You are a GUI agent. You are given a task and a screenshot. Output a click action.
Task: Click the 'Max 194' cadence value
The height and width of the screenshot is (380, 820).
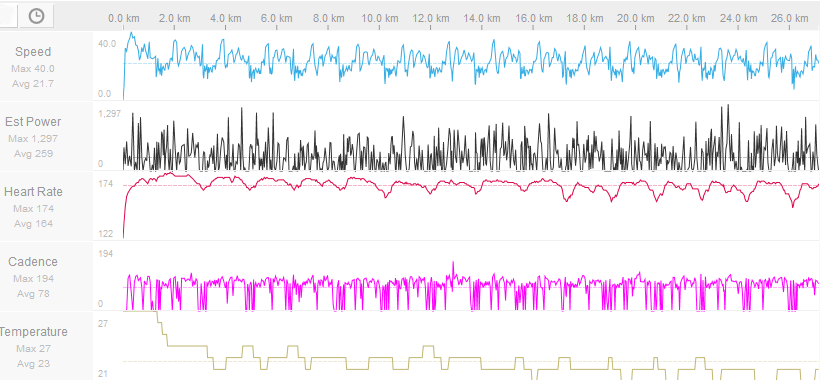(33, 279)
